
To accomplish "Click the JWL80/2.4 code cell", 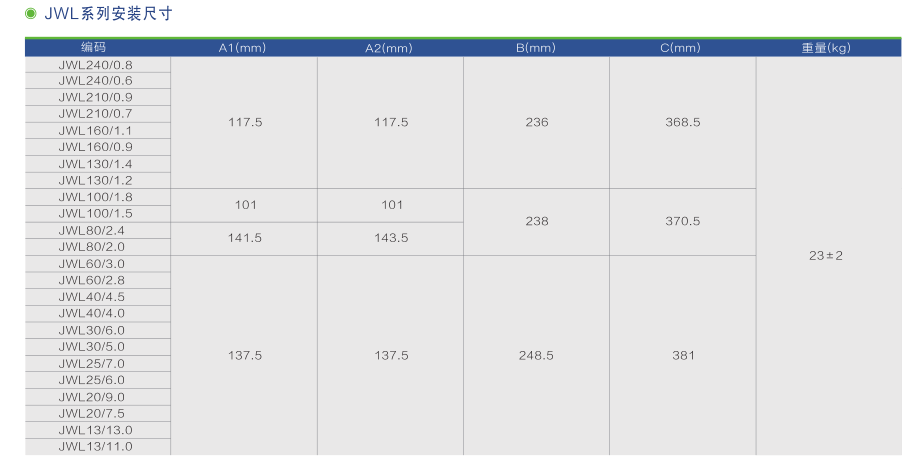I will click(x=92, y=230).
